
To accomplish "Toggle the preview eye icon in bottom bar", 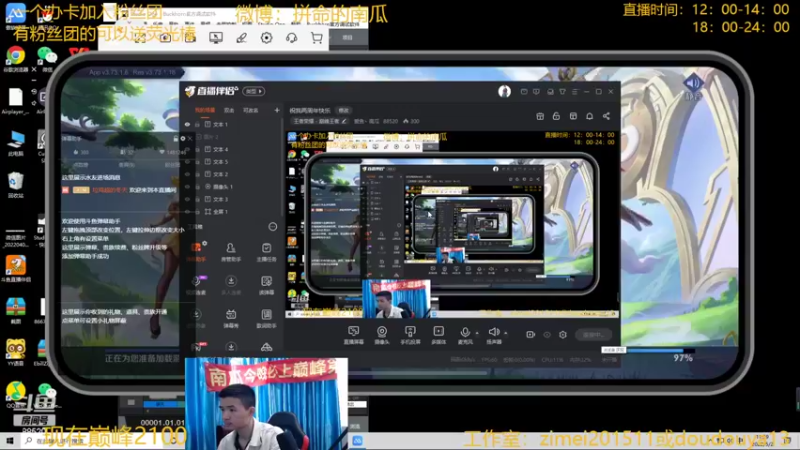I will [547, 335].
